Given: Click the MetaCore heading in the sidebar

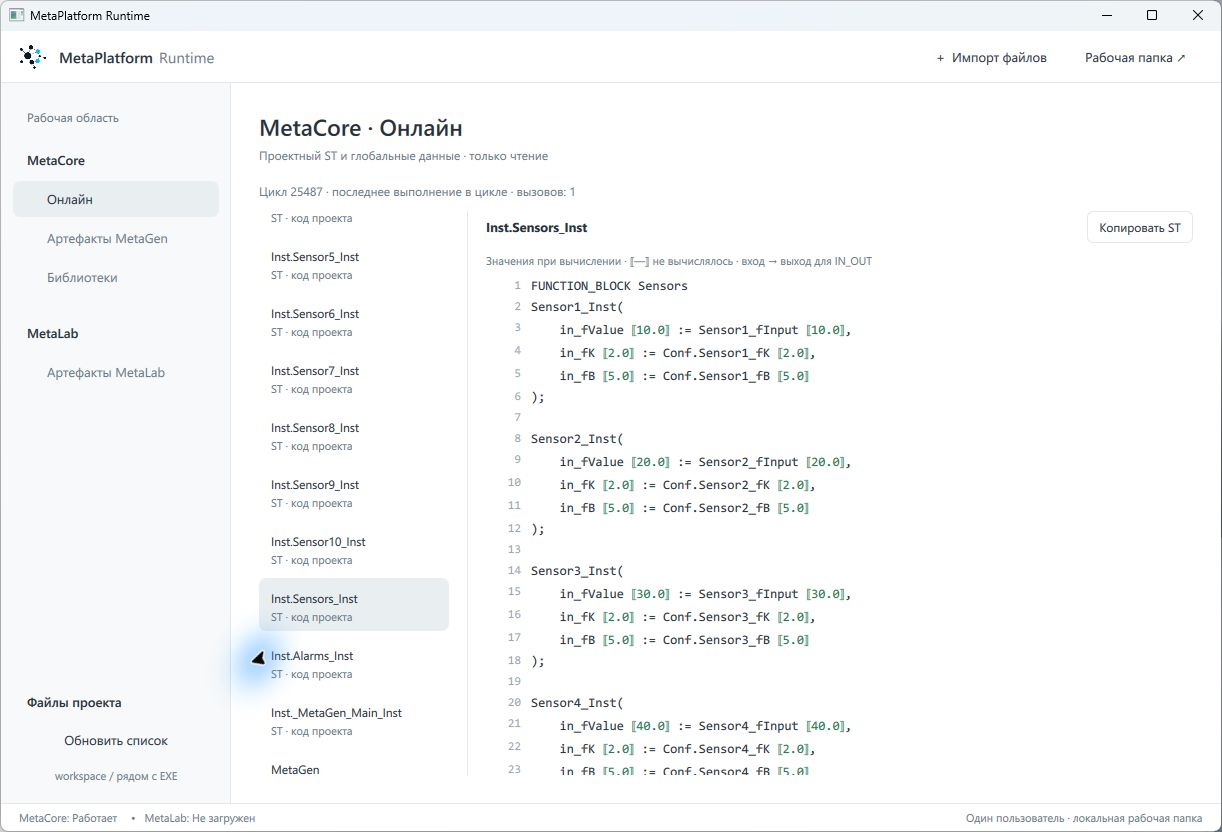Looking at the screenshot, I should (x=56, y=161).
